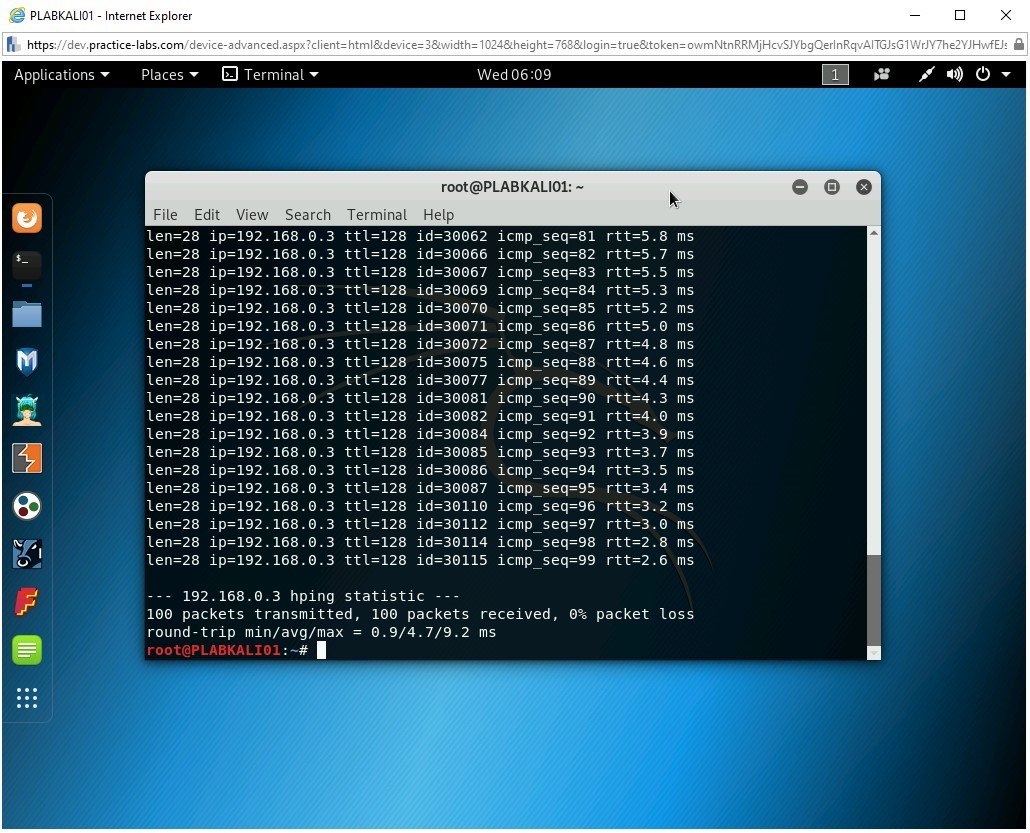This screenshot has width=1030, height=833.
Task: Select workspace 1 indicator
Action: 835,75
